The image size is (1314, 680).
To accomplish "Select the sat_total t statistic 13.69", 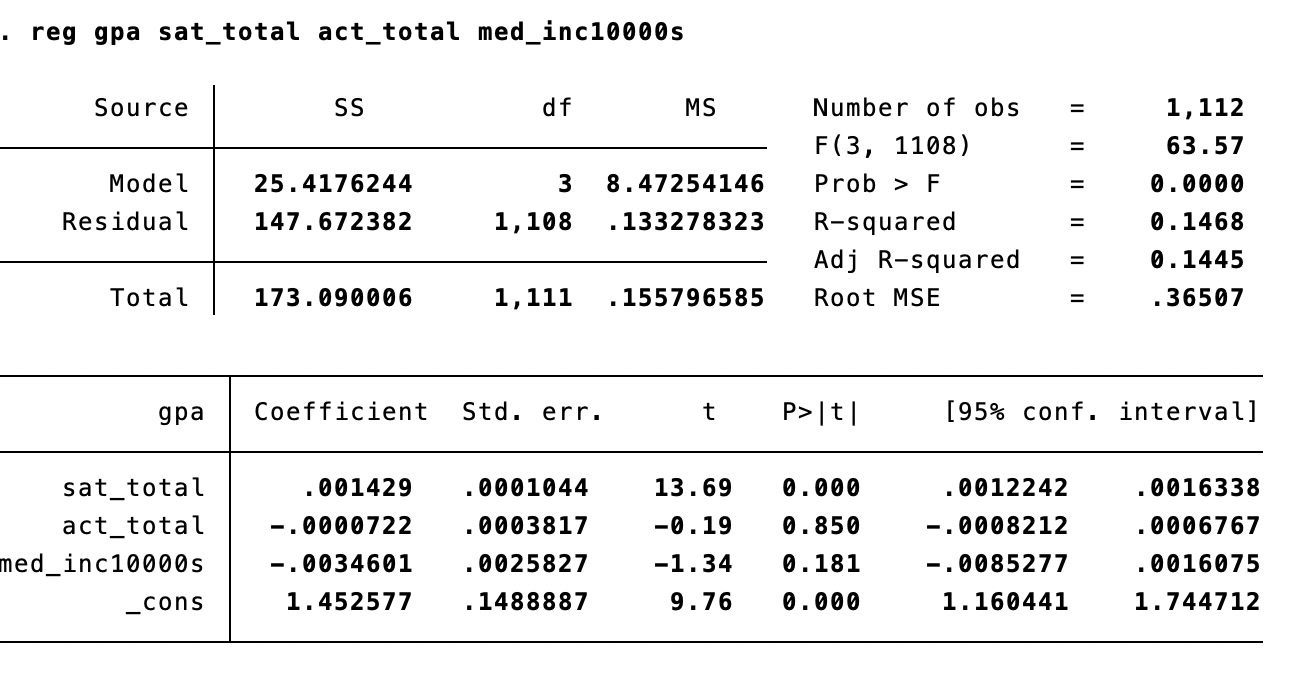I will coord(693,488).
